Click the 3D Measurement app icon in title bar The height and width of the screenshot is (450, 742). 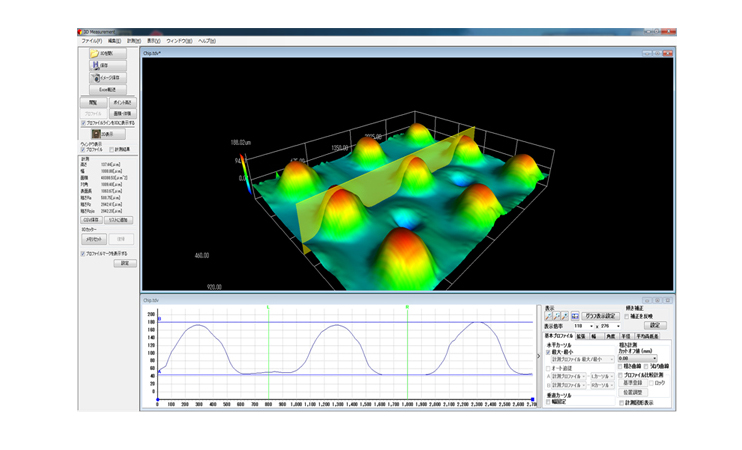[80, 32]
